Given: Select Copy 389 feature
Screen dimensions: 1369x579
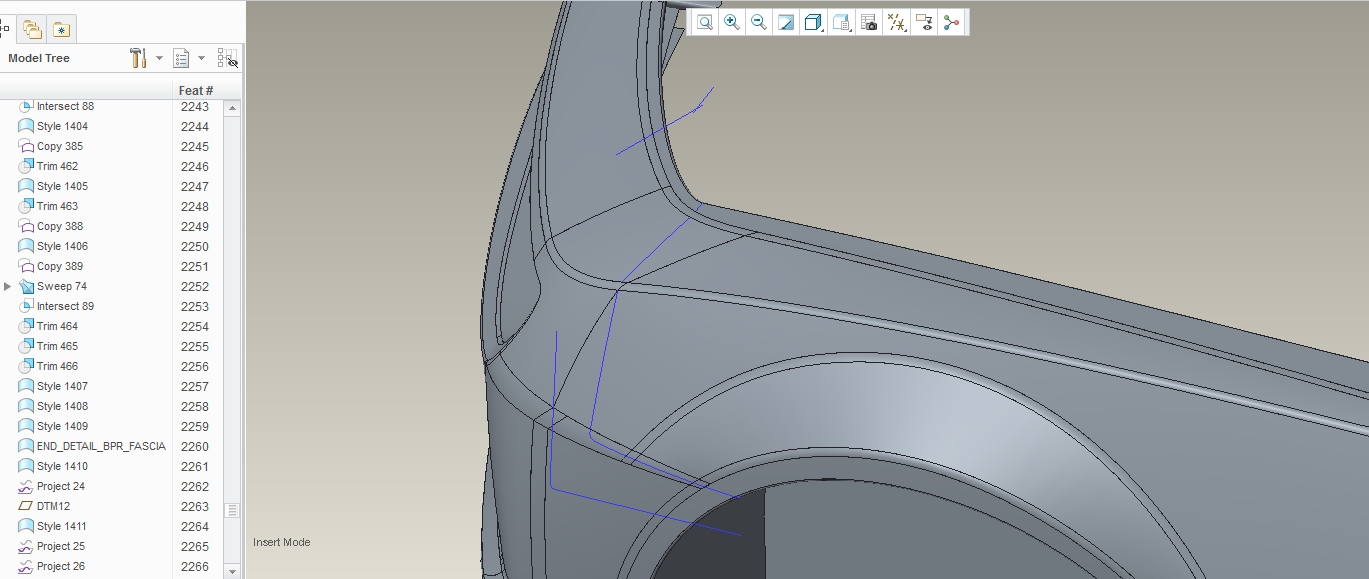Looking at the screenshot, I should (x=60, y=266).
